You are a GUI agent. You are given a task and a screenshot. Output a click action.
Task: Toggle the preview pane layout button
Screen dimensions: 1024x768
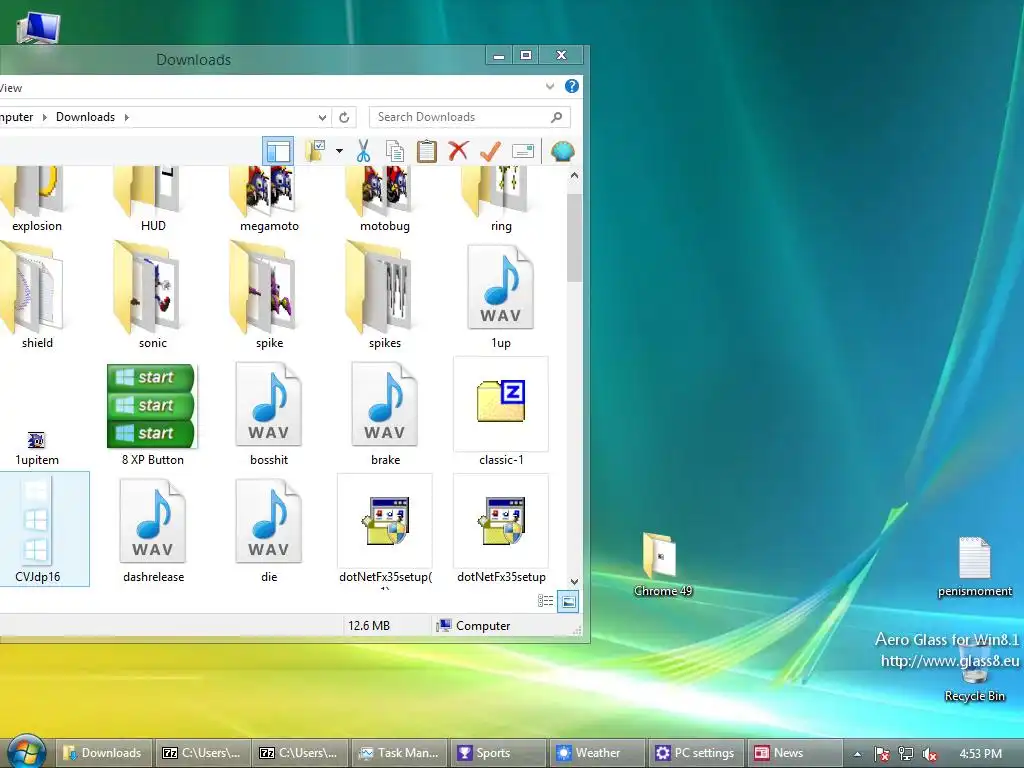(x=278, y=152)
